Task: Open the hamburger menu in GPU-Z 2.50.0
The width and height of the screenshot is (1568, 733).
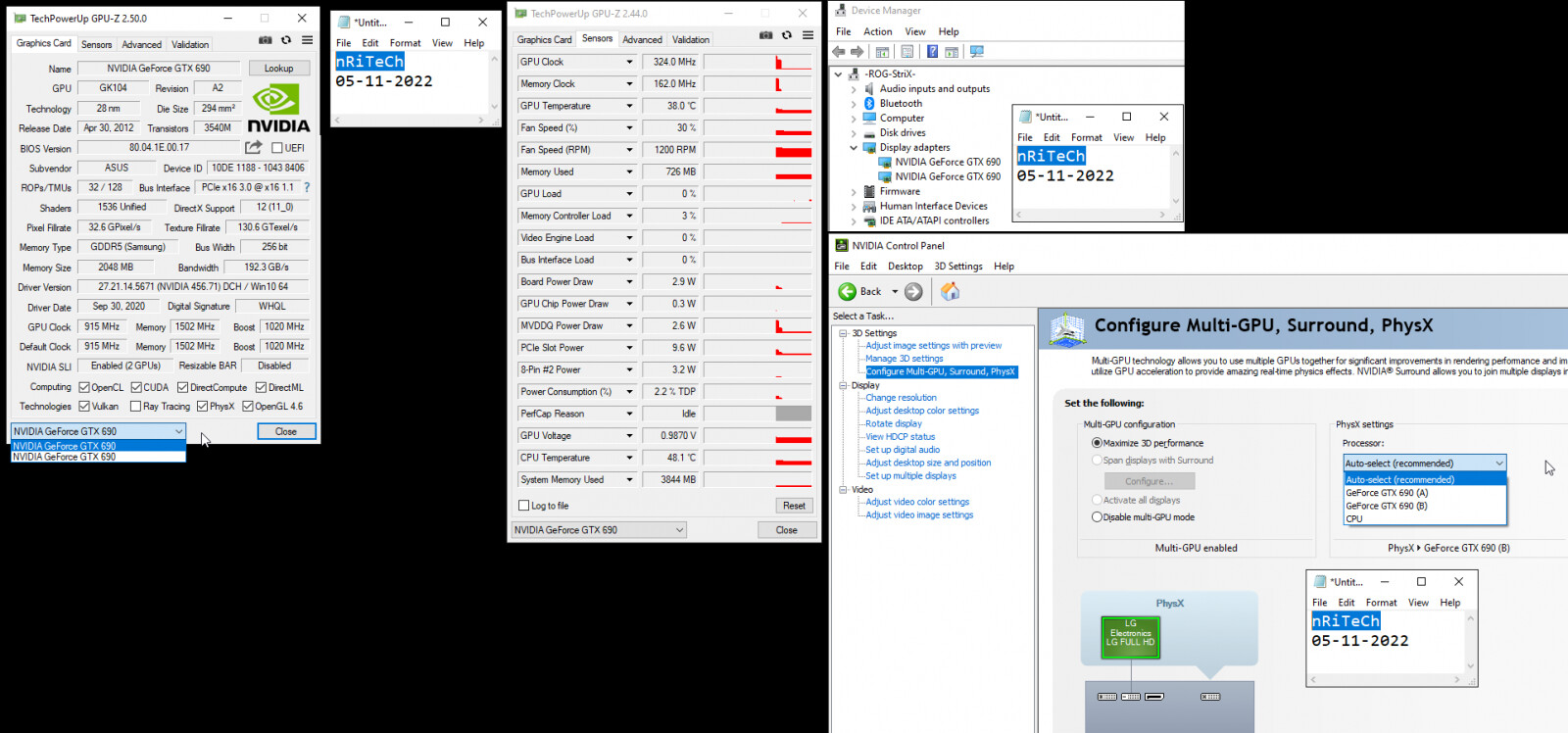Action: coord(307,40)
